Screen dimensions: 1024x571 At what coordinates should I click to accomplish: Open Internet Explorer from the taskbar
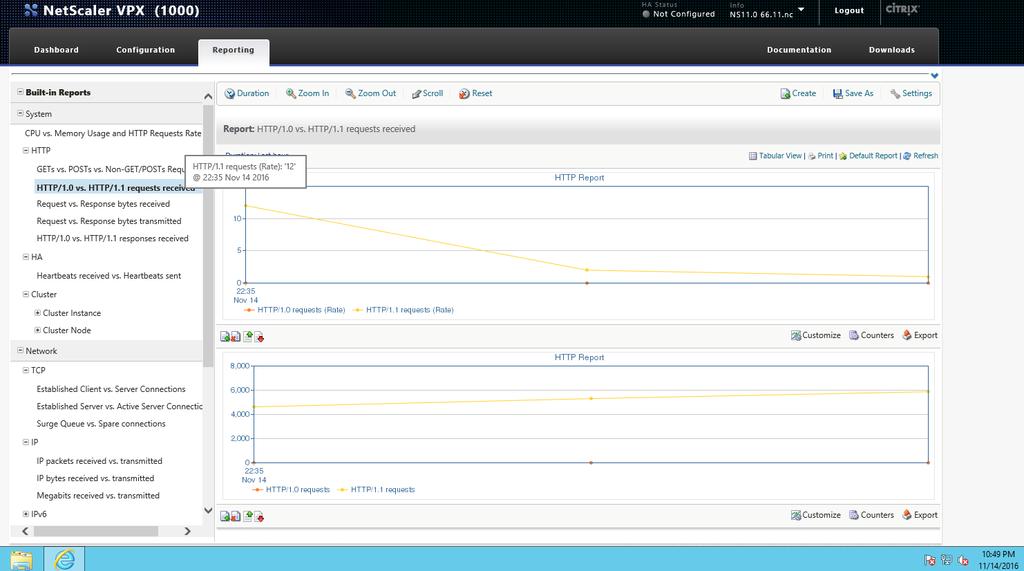click(x=64, y=559)
